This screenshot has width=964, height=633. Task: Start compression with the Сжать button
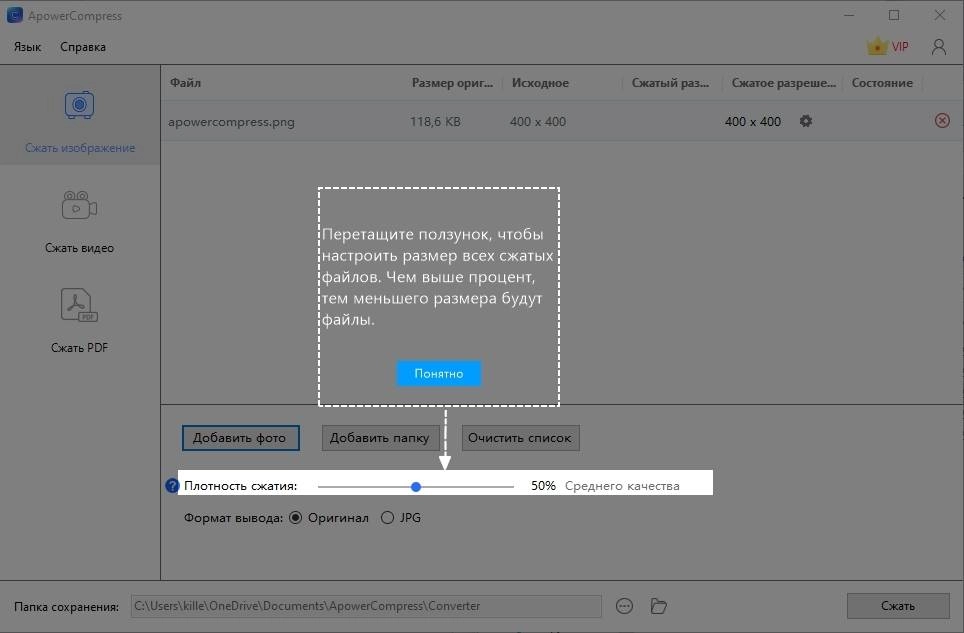click(x=898, y=606)
